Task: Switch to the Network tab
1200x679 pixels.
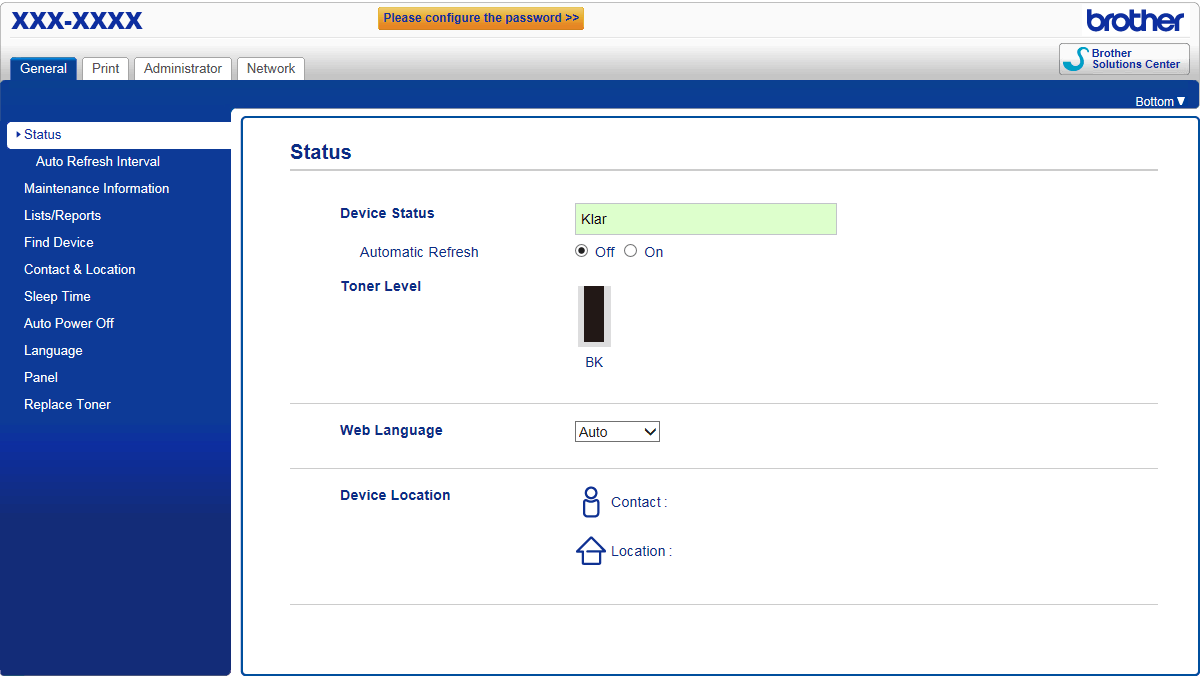Action: coord(271,69)
